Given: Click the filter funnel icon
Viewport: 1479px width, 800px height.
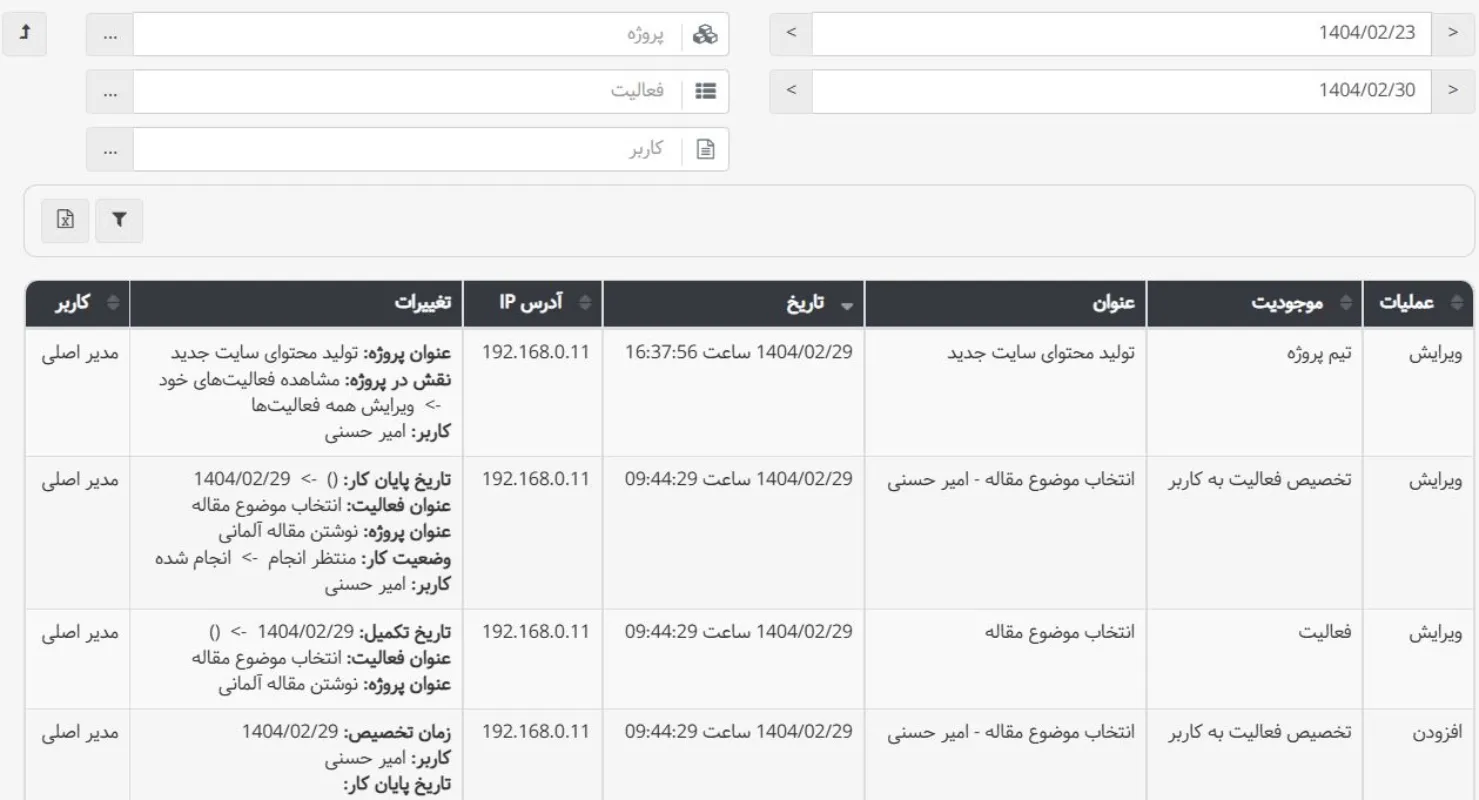Looking at the screenshot, I should click(119, 221).
